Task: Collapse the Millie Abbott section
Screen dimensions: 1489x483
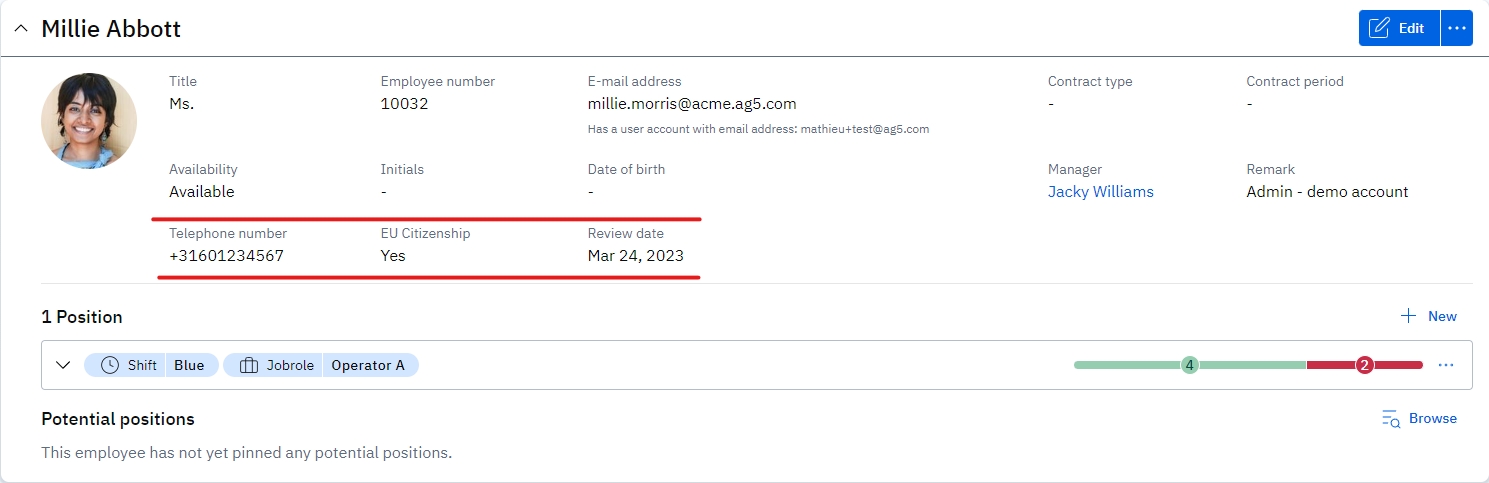Action: coord(21,29)
